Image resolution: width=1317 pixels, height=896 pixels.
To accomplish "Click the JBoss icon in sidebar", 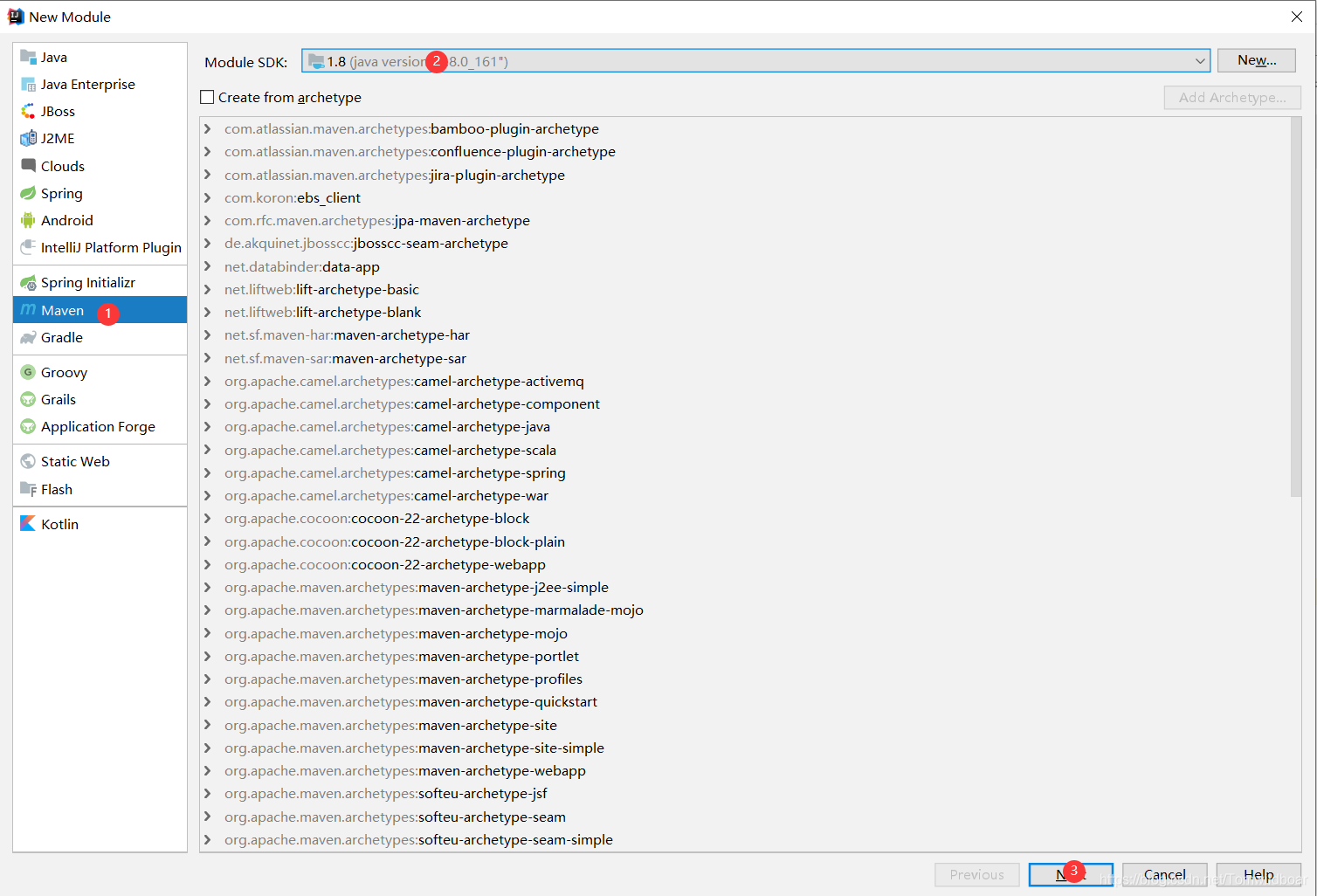I will (x=28, y=111).
